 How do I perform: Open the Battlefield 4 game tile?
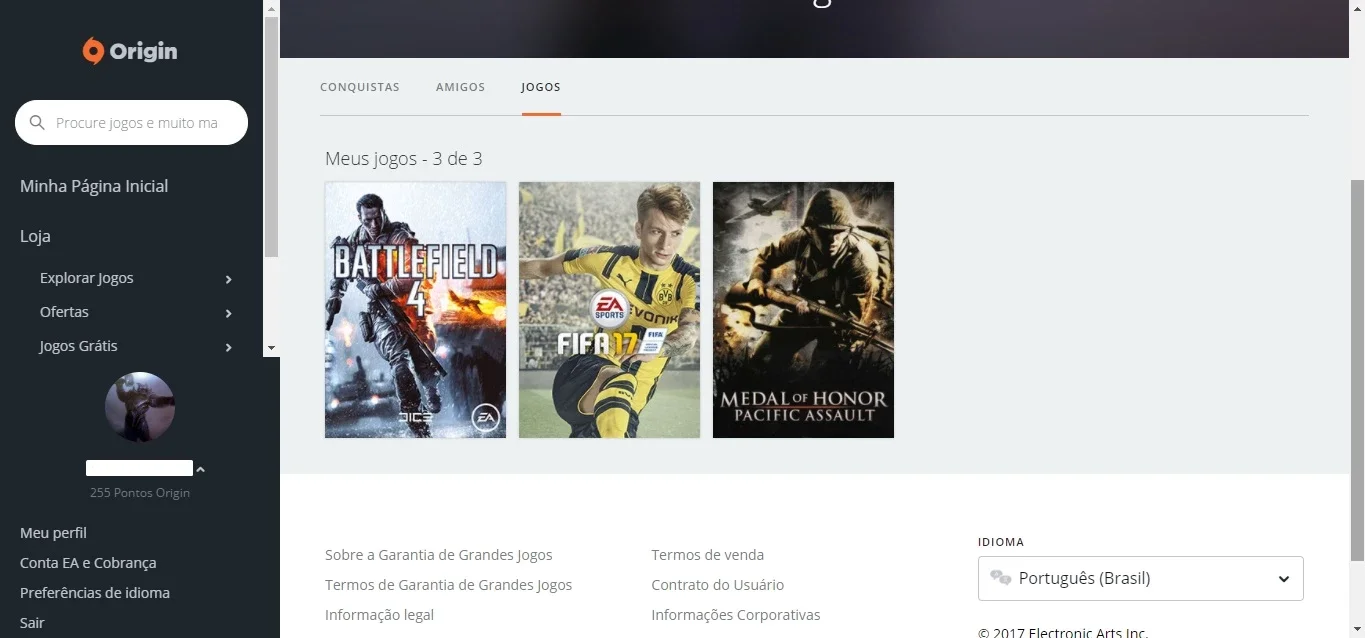[x=415, y=310]
